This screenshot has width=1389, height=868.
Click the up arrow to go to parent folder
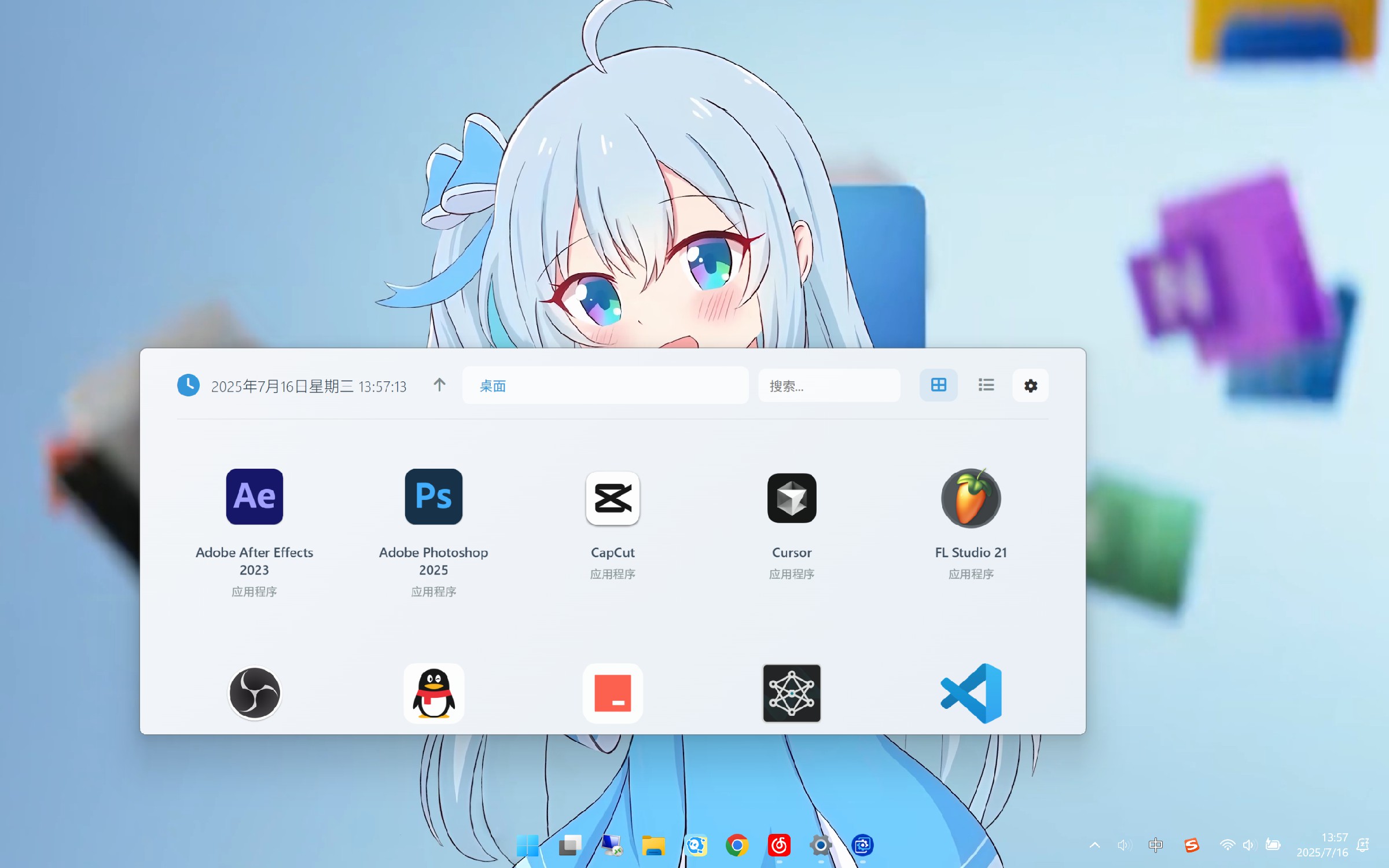point(440,385)
